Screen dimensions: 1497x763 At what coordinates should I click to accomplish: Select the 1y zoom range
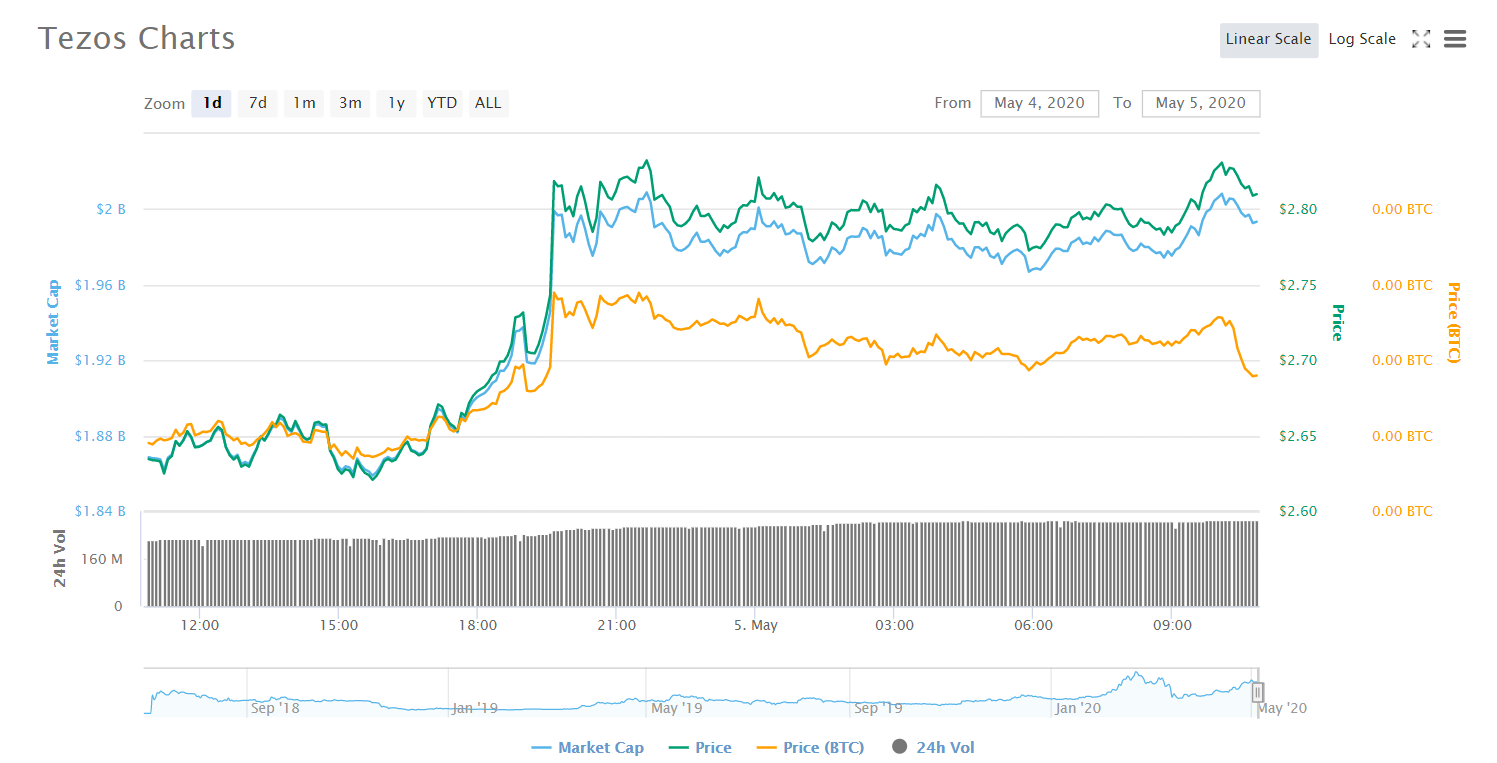click(x=396, y=103)
